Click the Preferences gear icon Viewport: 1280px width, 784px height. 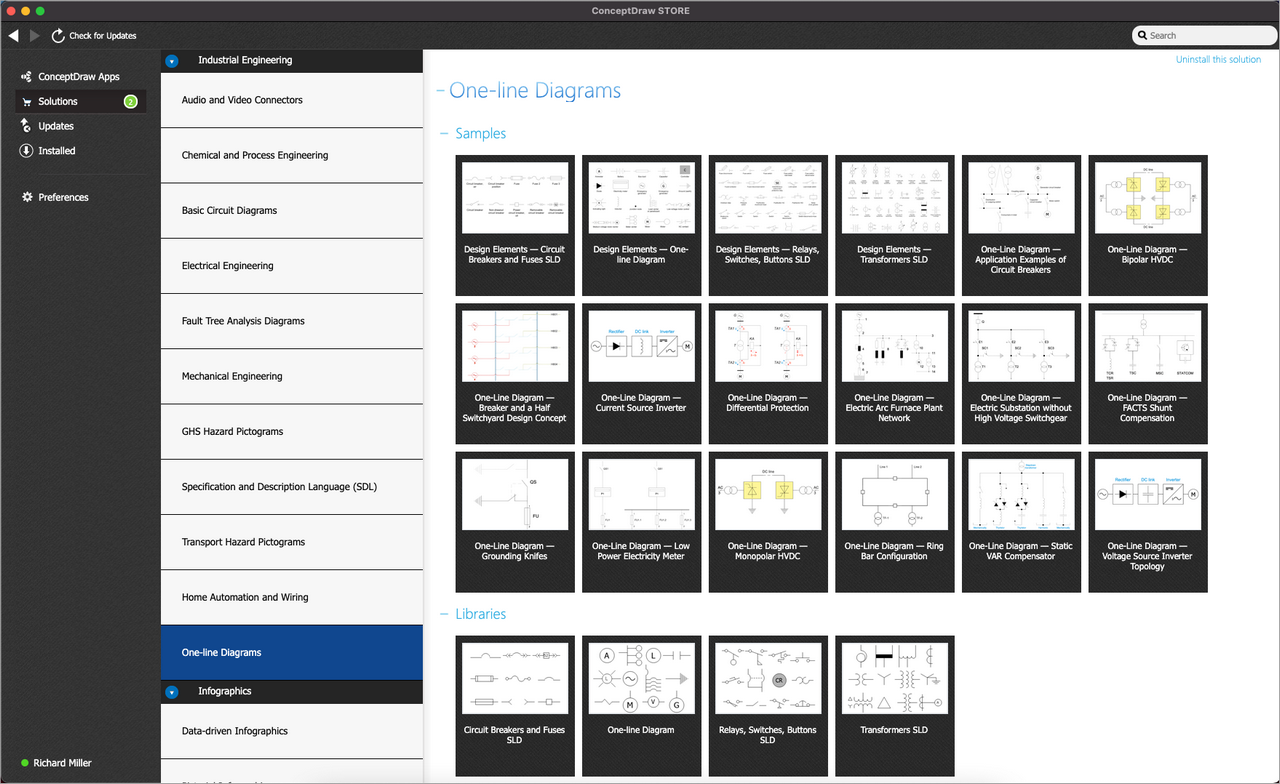pos(27,197)
